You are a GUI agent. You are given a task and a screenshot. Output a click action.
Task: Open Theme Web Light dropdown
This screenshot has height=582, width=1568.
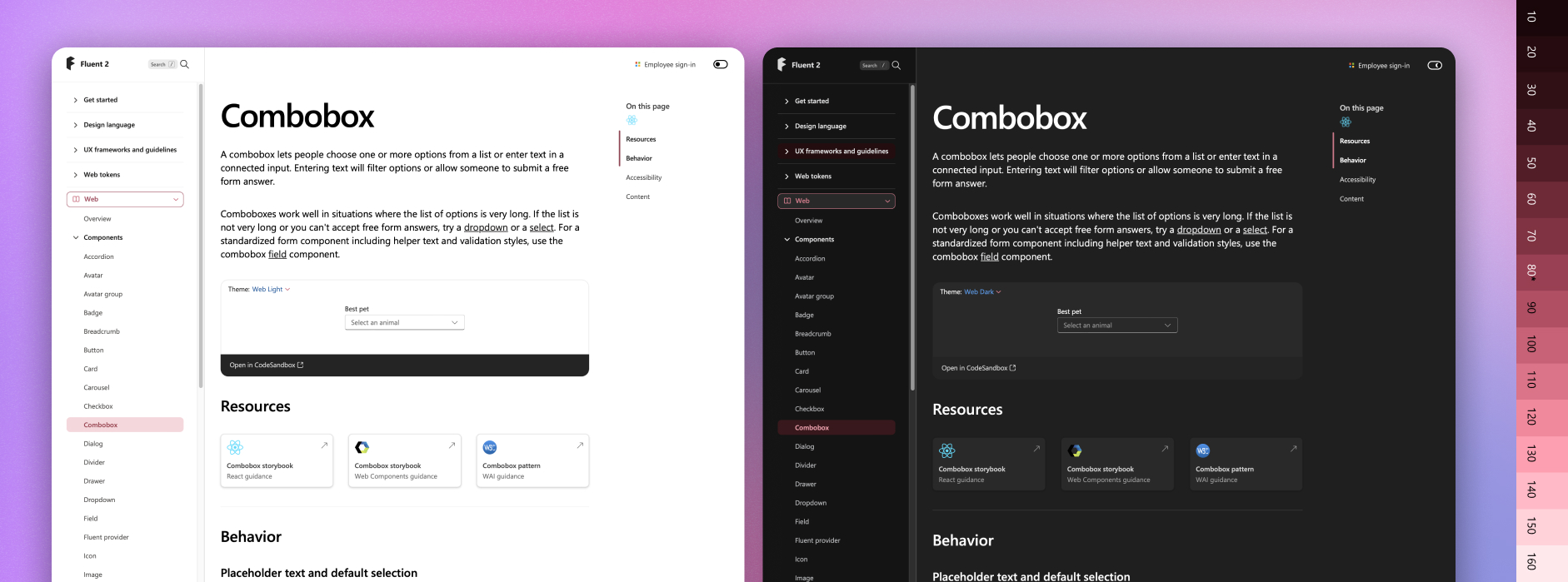271,289
